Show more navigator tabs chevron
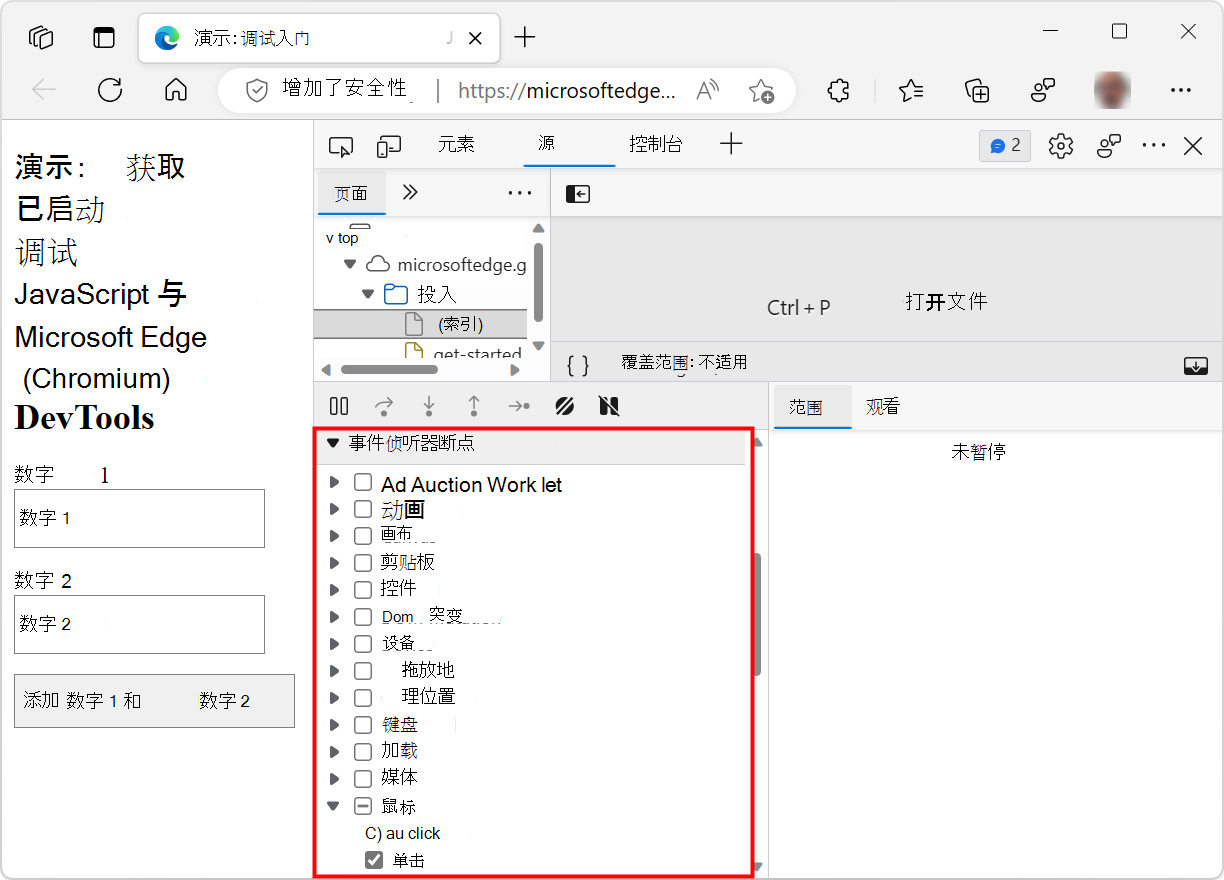Image resolution: width=1224 pixels, height=880 pixels. [x=409, y=192]
